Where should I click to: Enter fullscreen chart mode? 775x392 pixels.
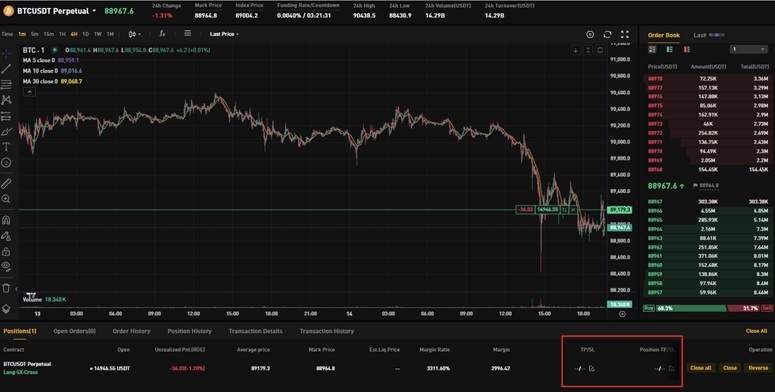tap(625, 34)
